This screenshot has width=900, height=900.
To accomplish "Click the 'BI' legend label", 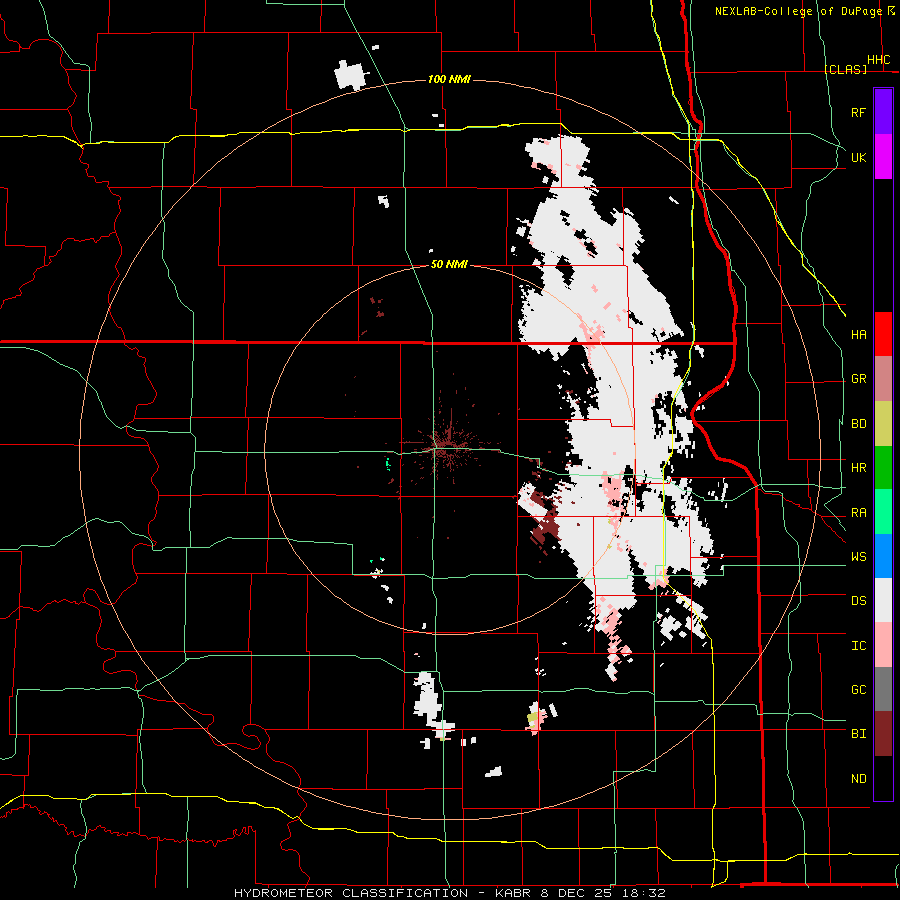I will [x=859, y=734].
